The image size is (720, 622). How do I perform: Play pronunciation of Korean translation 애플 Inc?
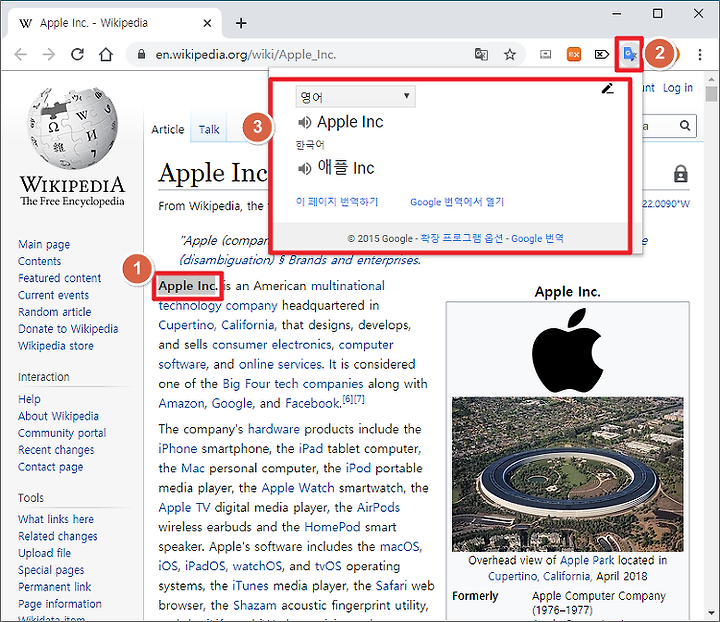click(x=304, y=168)
